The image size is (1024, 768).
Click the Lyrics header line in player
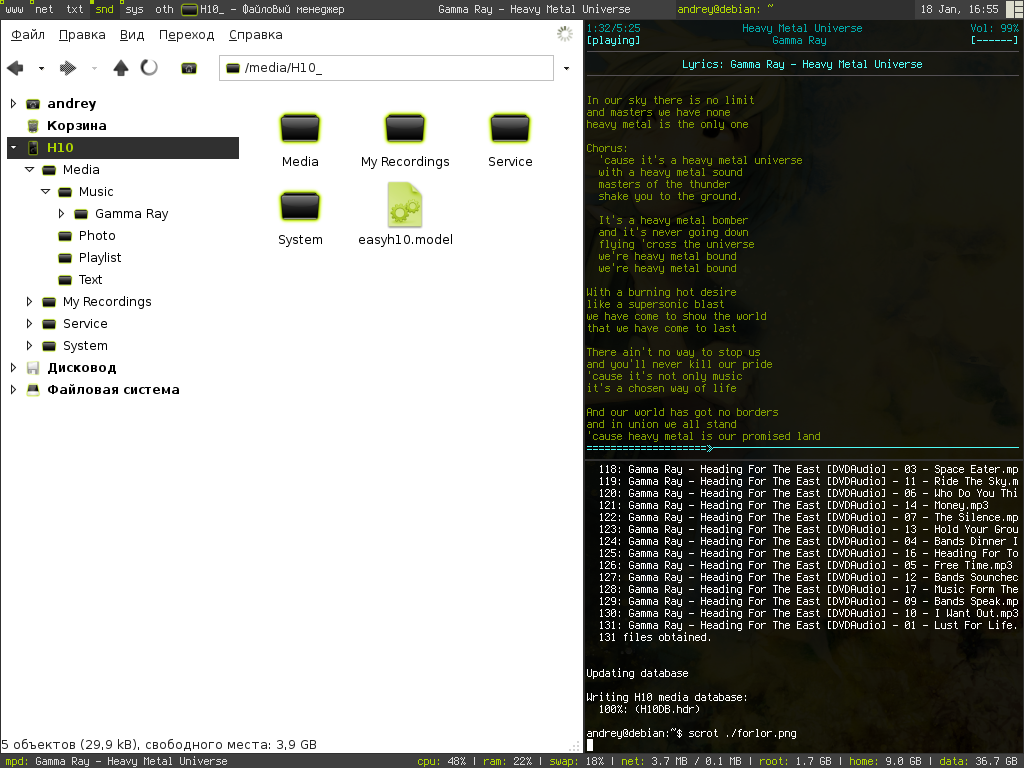click(x=803, y=64)
